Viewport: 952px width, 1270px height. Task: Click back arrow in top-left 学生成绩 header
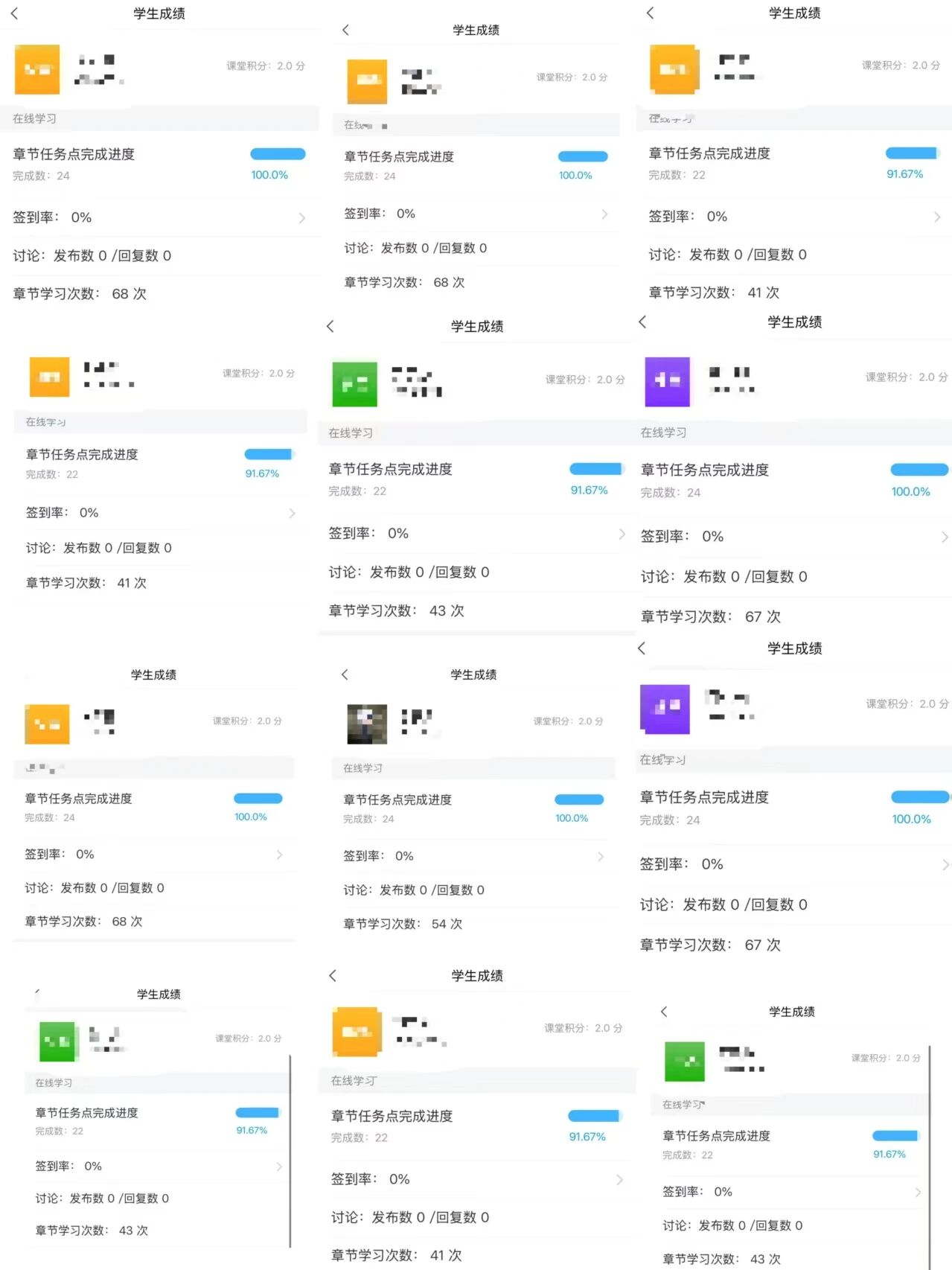pos(14,13)
